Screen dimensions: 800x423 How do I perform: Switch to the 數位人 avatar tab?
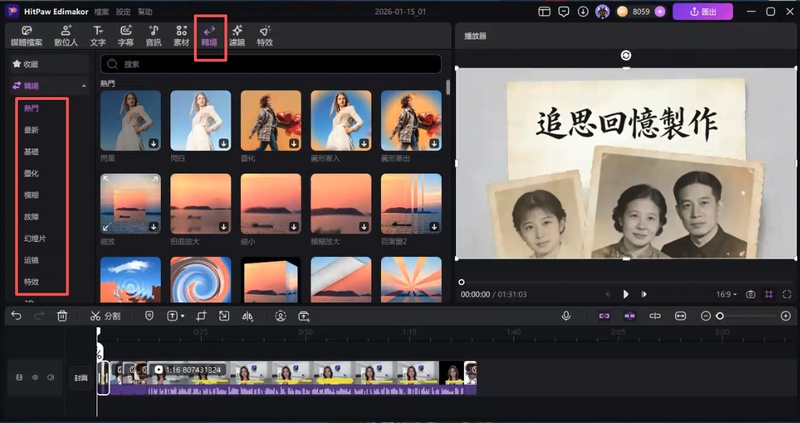(x=66, y=36)
